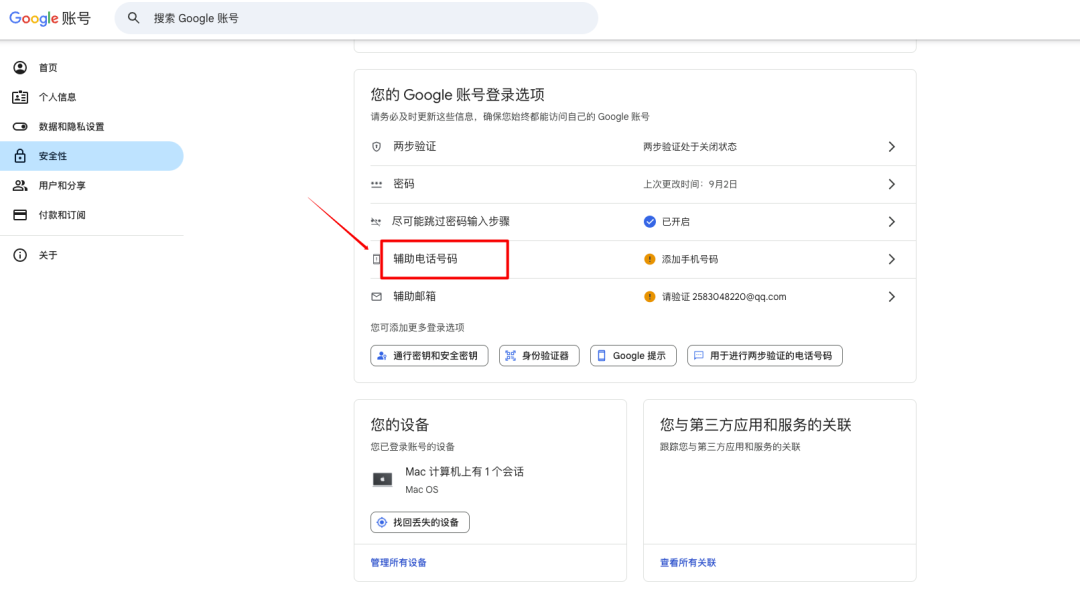Screen dimensions: 1080x596
Task: Click the QR icon in 身份验证器
Action: [510, 356]
